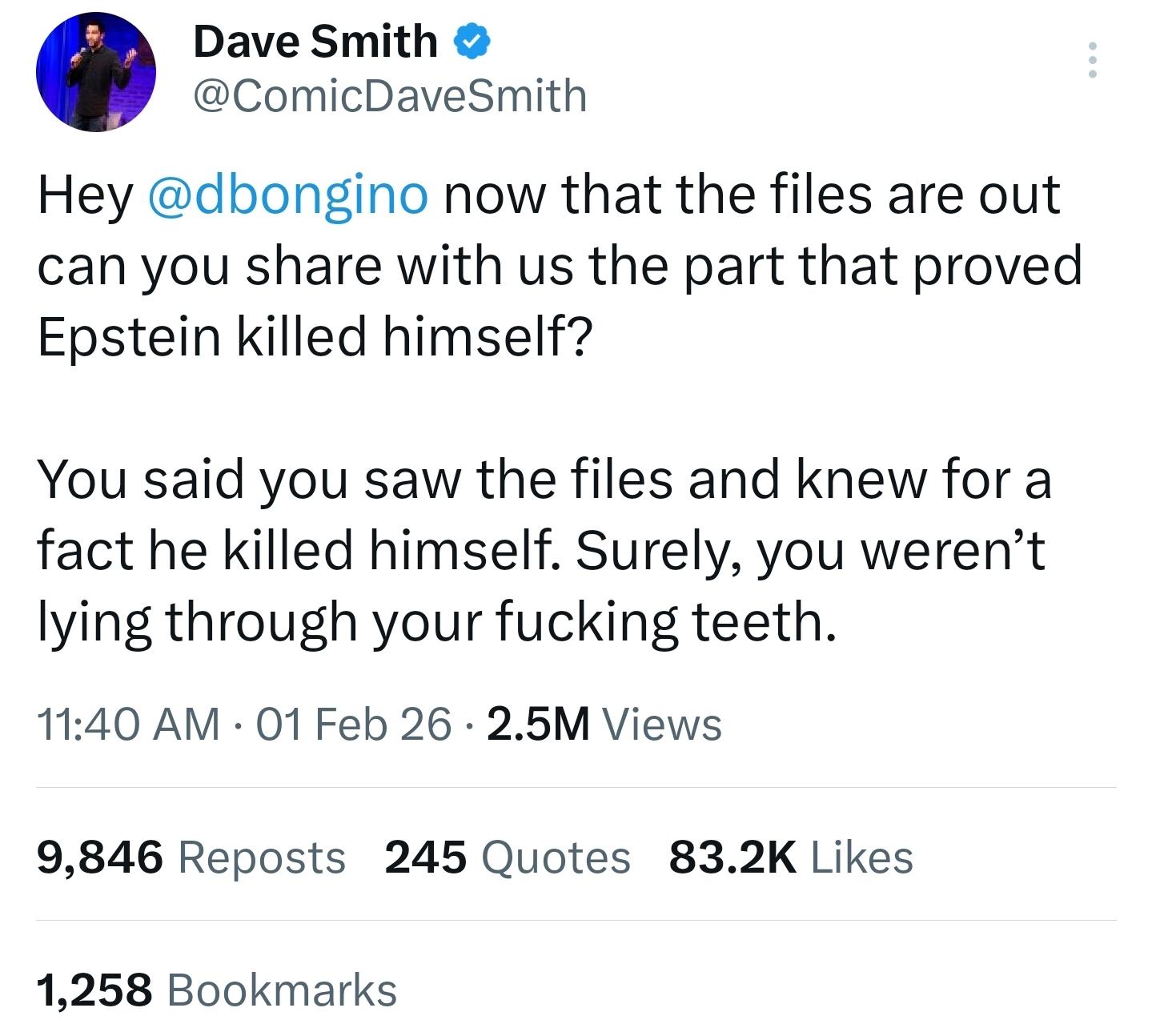
Task: Click the word "Hey" starting the tweet
Action: point(84,196)
